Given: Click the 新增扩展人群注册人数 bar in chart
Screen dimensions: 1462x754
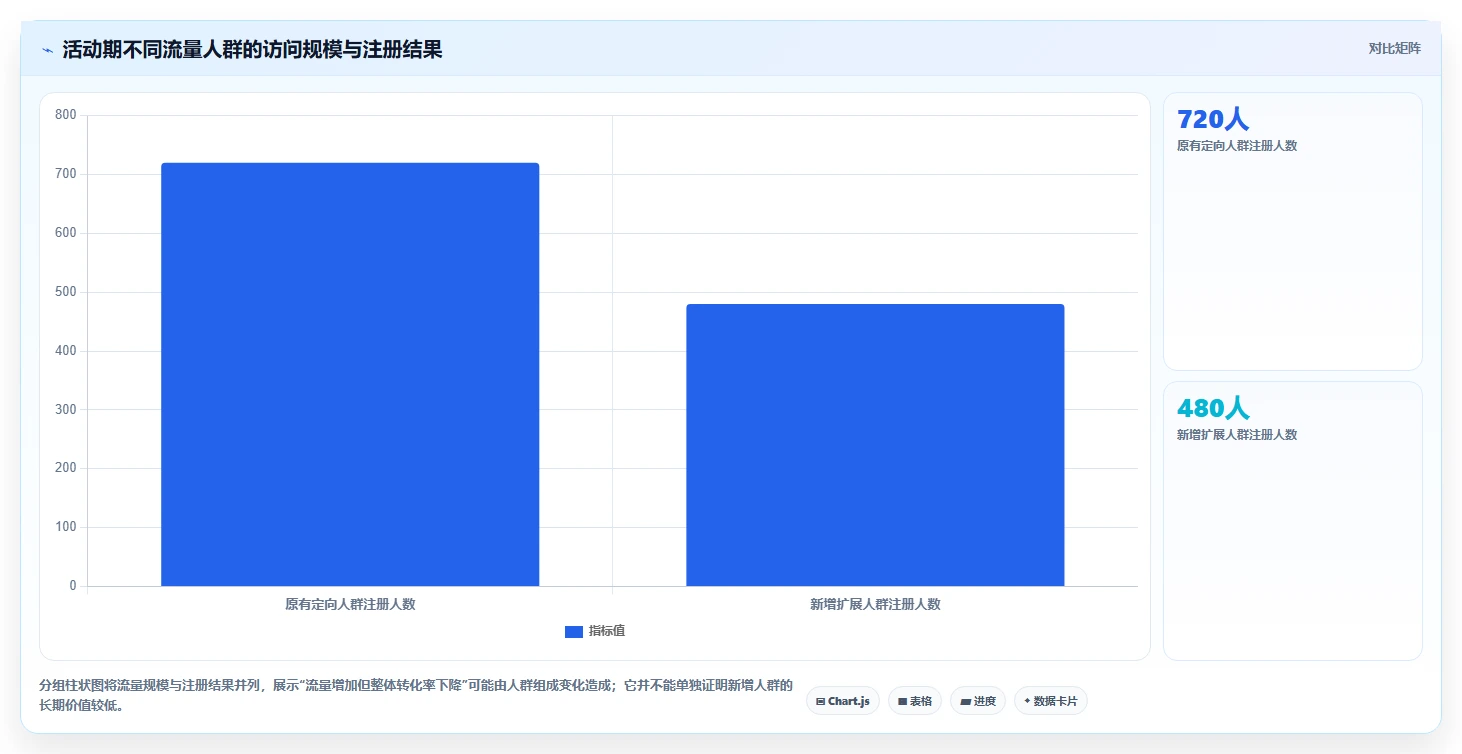Looking at the screenshot, I should (x=875, y=445).
